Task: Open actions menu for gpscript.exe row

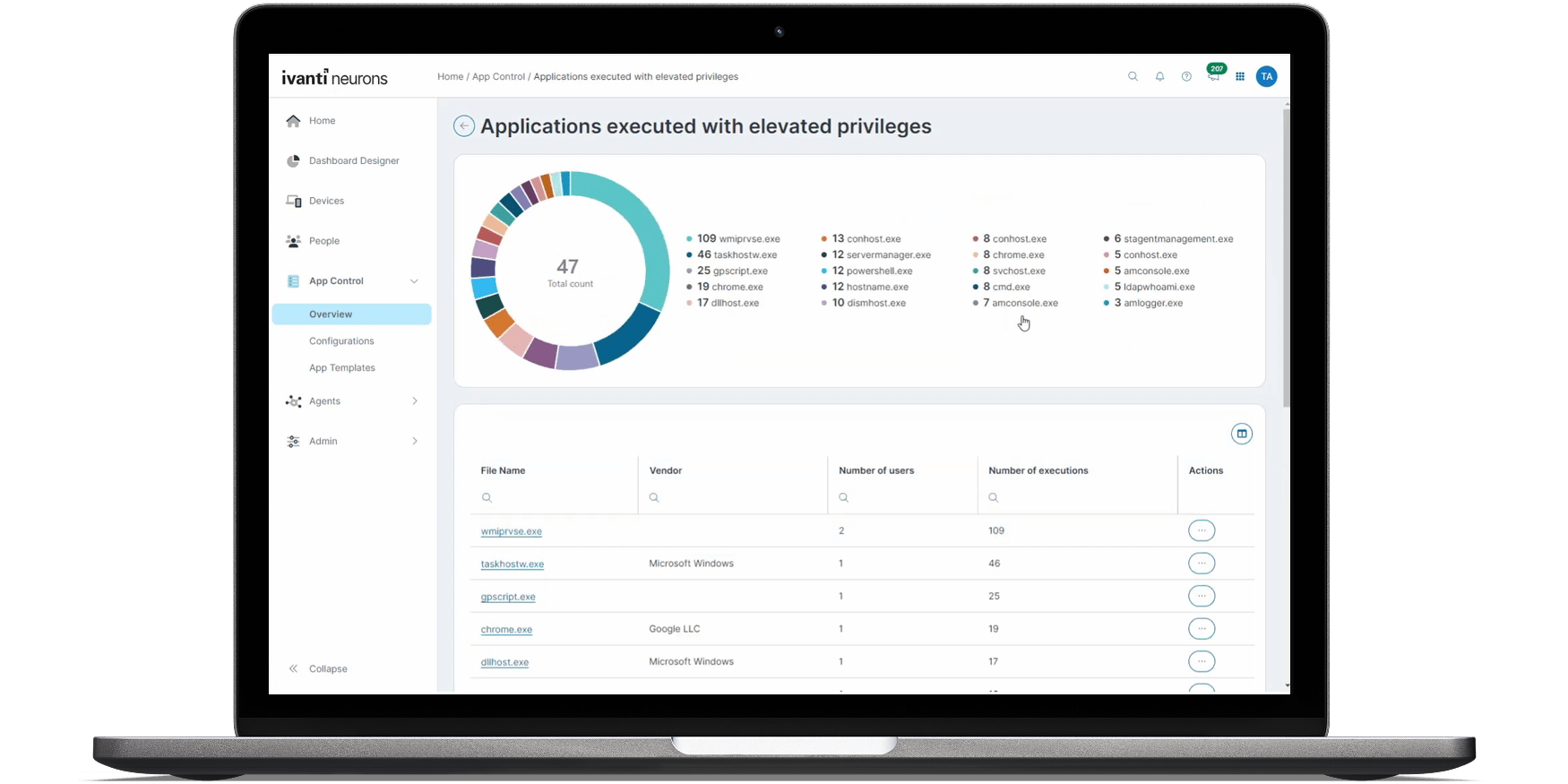Action: (x=1202, y=596)
